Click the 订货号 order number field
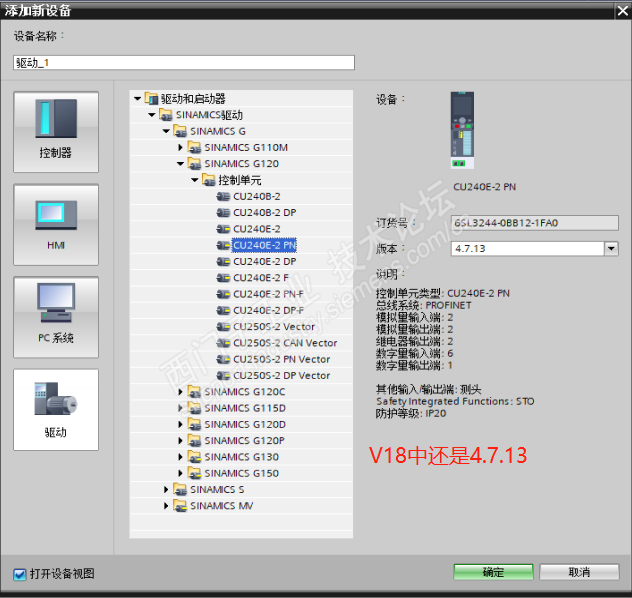This screenshot has height=598, width=632. click(534, 223)
